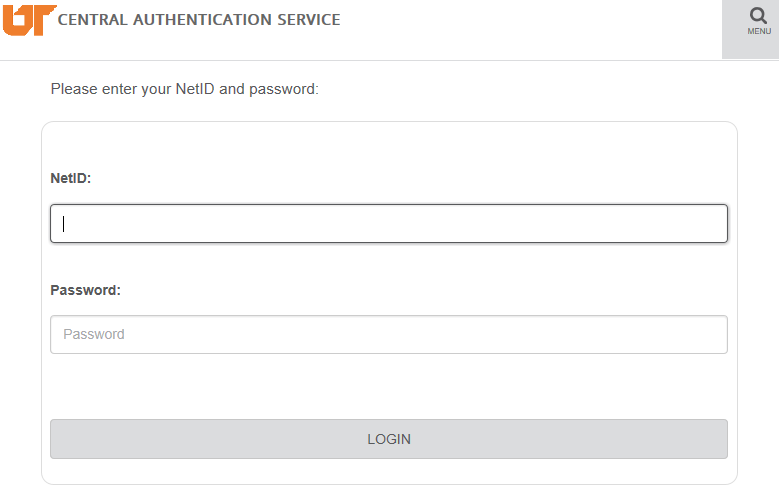Click the NetID label
Image resolution: width=779 pixels, height=491 pixels.
coord(71,178)
